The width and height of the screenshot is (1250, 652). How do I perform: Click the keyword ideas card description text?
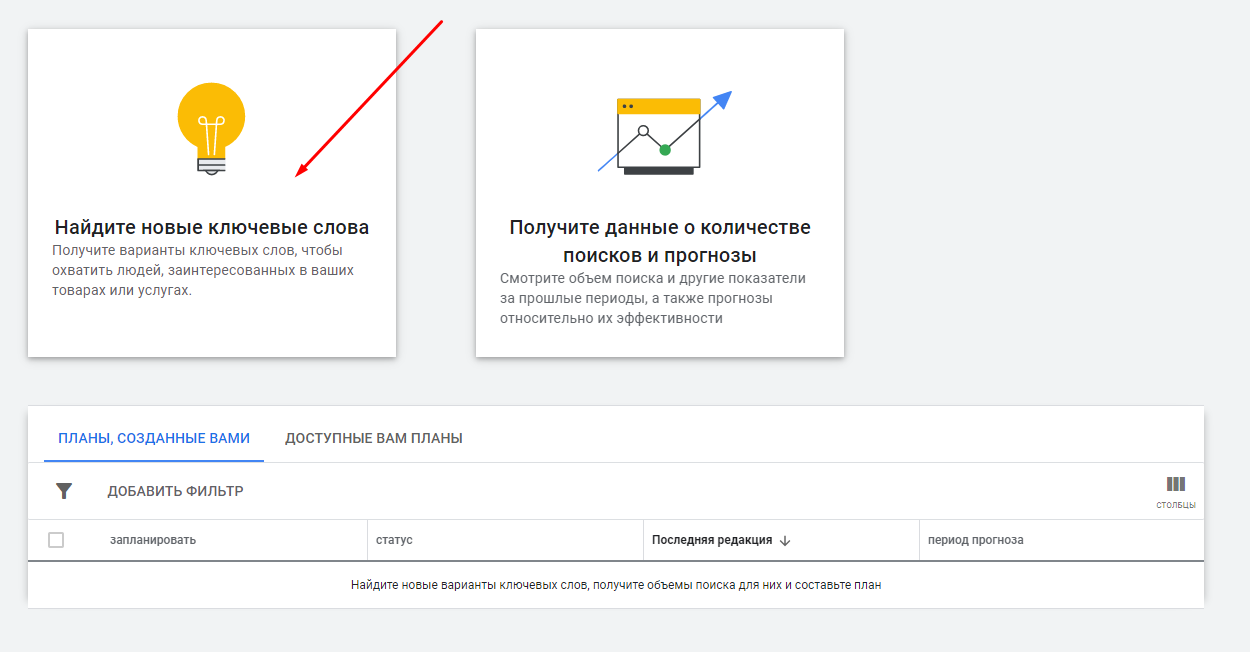203,270
